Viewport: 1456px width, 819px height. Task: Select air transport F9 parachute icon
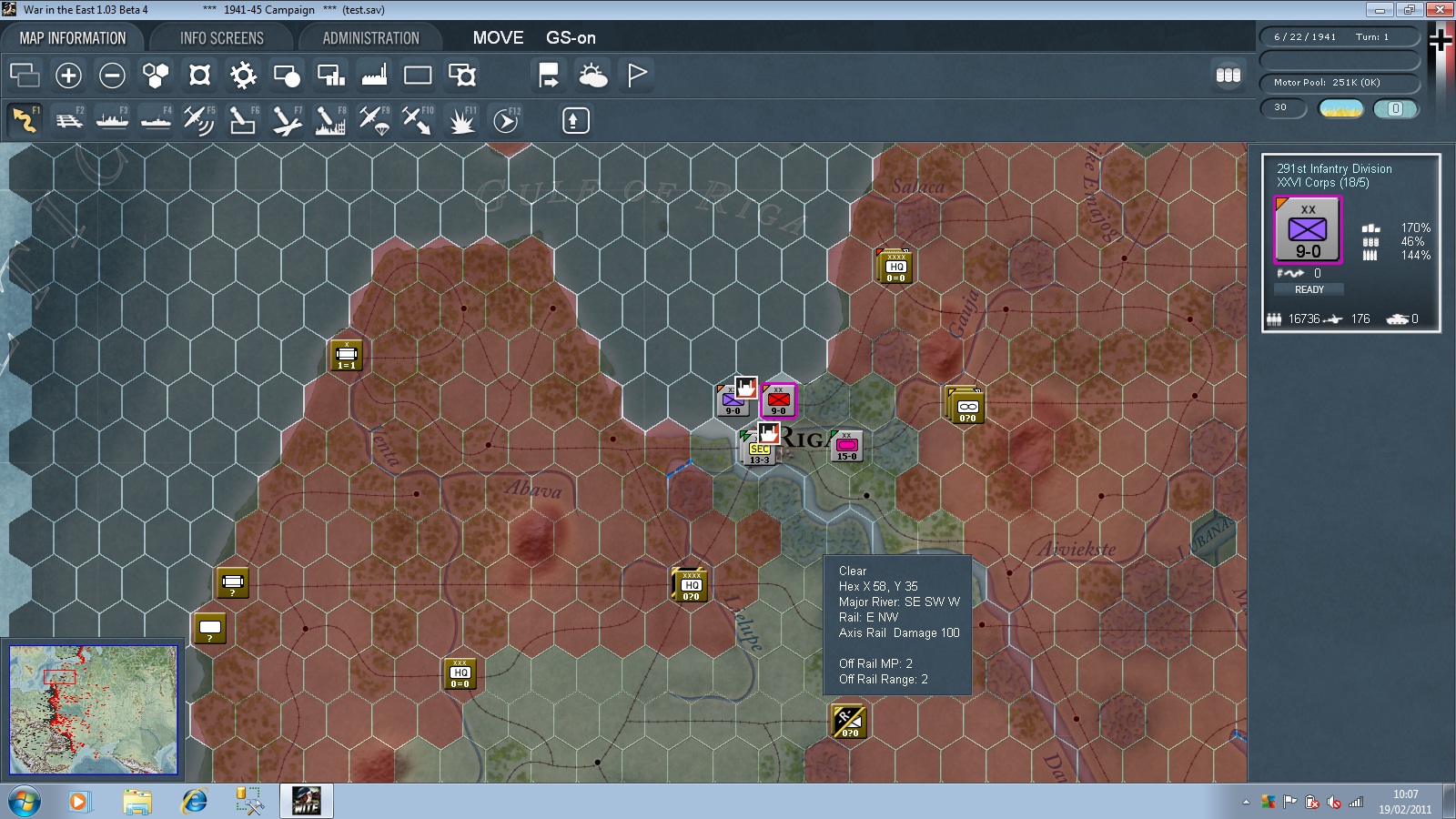(374, 120)
